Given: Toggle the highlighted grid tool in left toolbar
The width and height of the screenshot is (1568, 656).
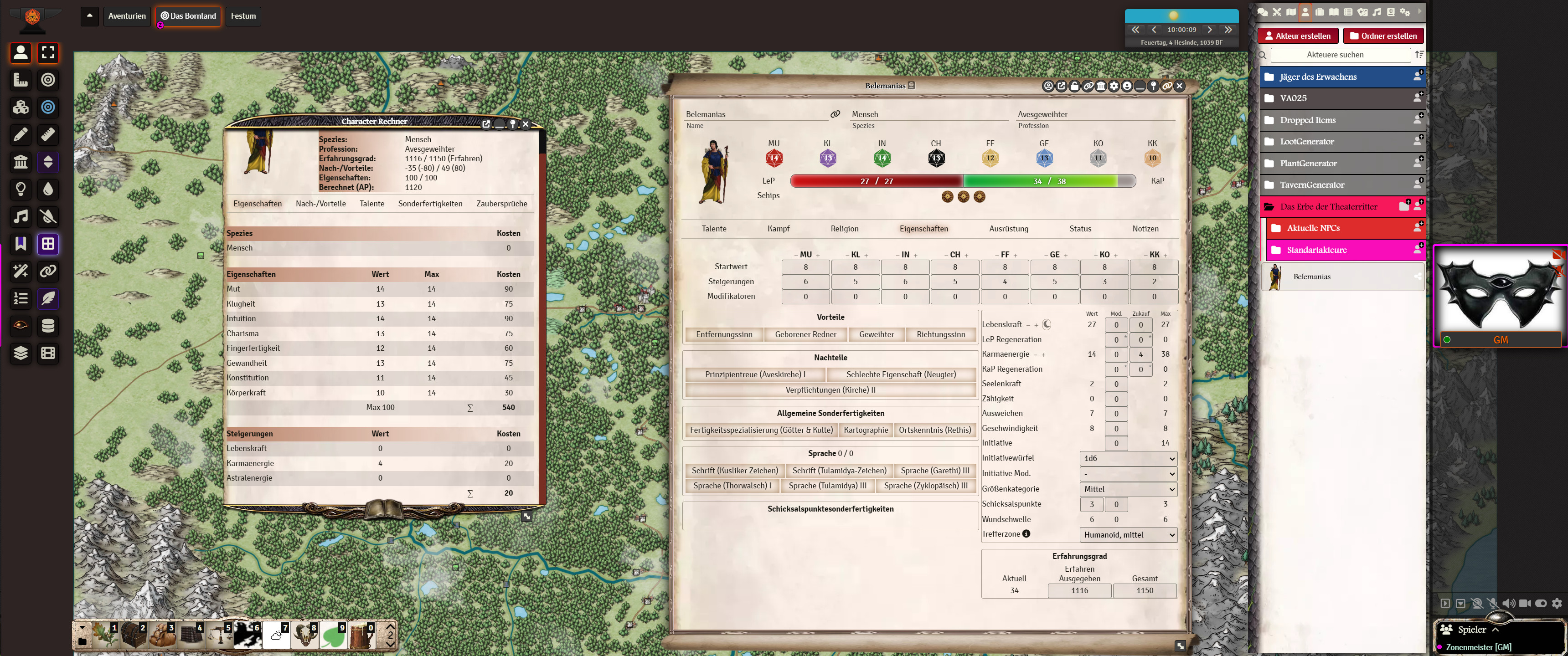Looking at the screenshot, I should click(48, 244).
